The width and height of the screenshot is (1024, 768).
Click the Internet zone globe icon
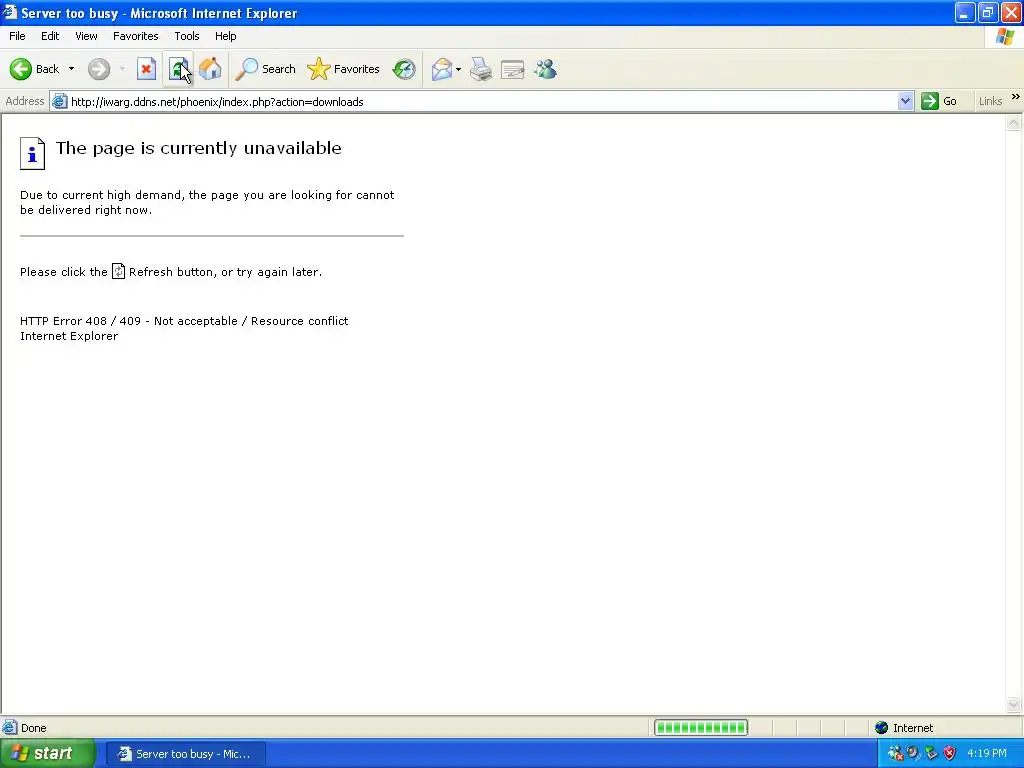(x=882, y=728)
